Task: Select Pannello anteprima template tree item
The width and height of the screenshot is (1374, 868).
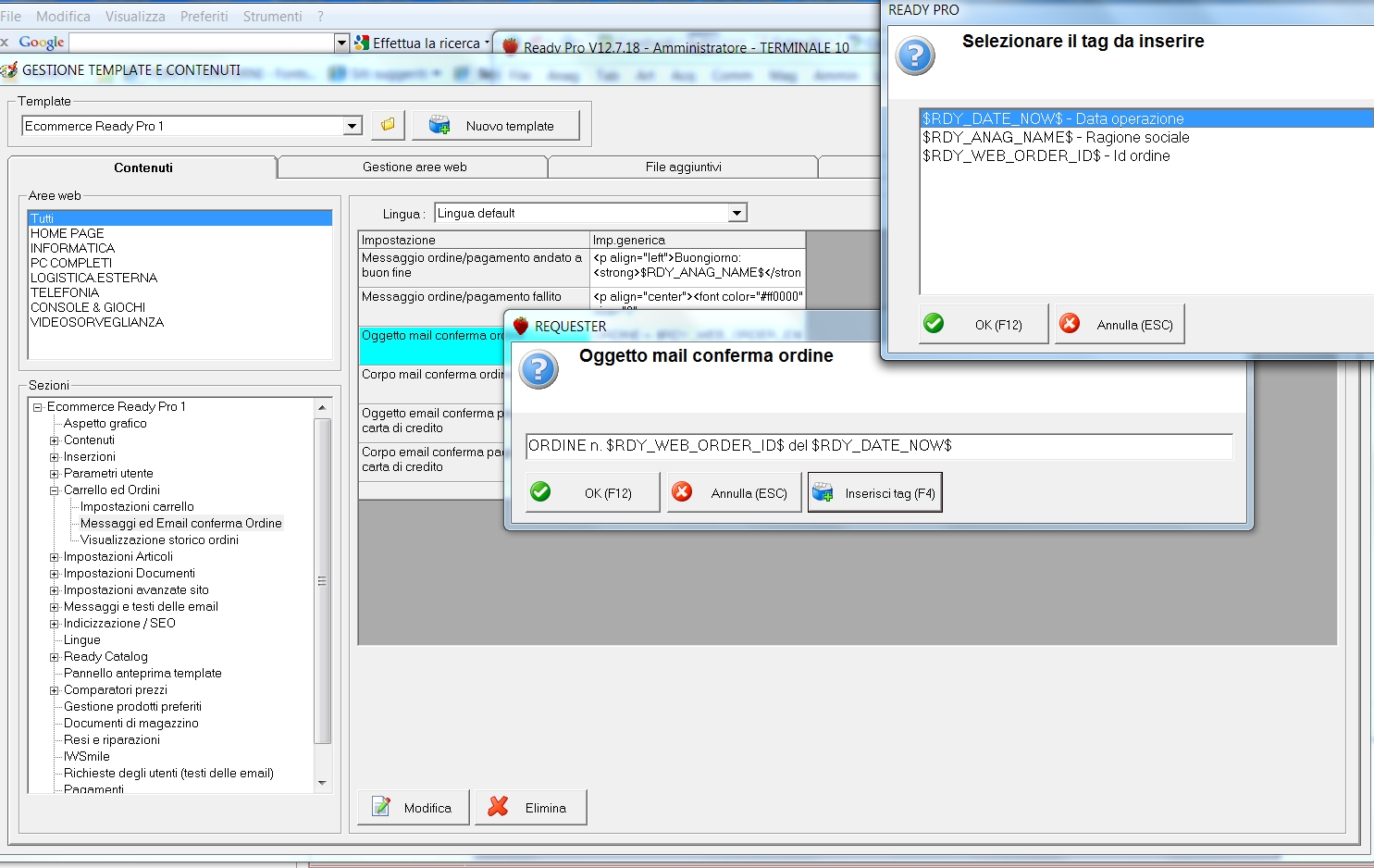Action: tap(142, 673)
